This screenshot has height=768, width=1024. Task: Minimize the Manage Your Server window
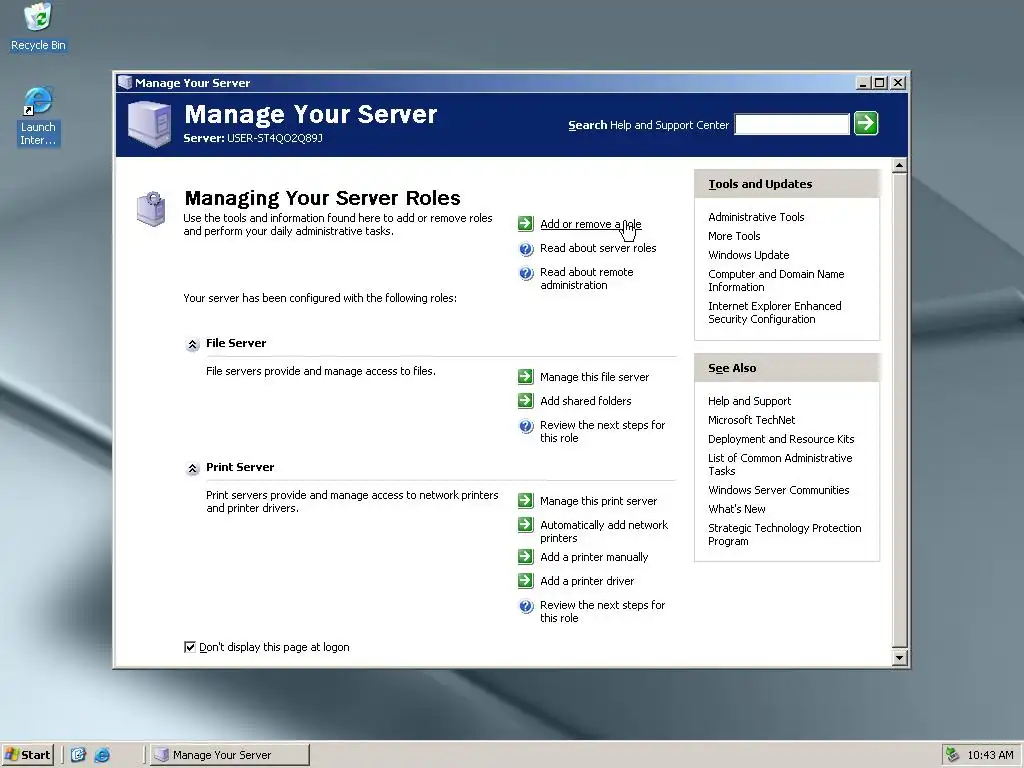coord(863,83)
